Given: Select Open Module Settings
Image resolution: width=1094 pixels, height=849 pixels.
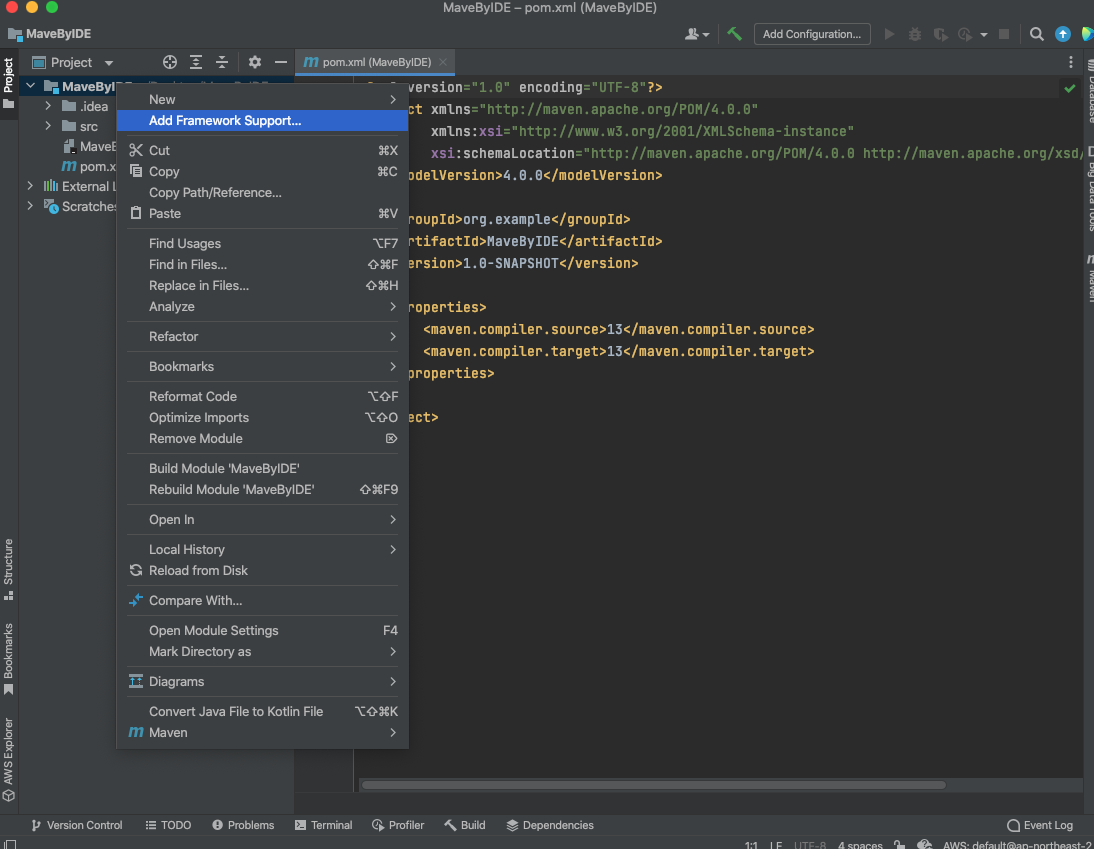Looking at the screenshot, I should pos(262,631).
